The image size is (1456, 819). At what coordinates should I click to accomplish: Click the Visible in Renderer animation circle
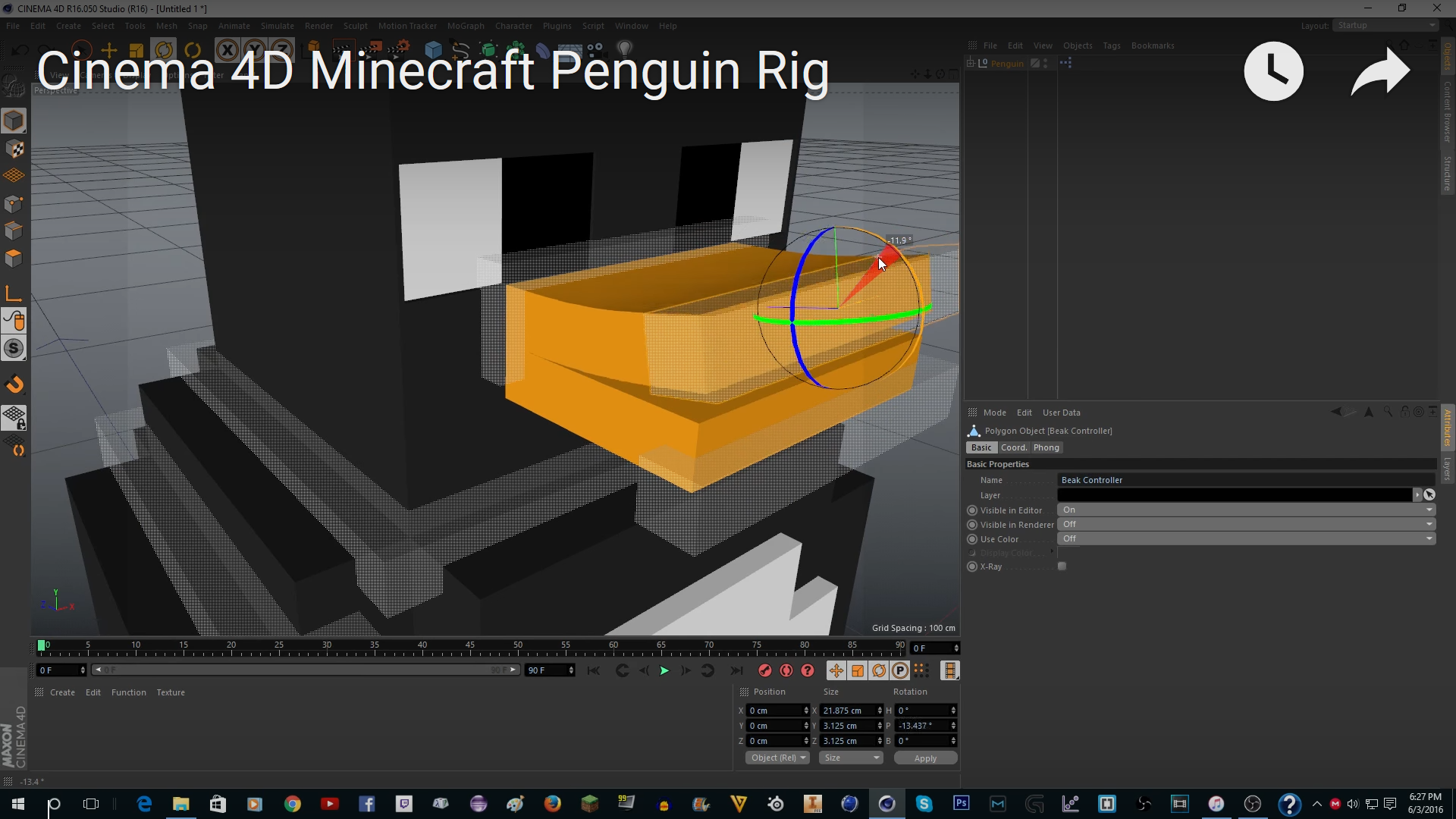pos(972,525)
